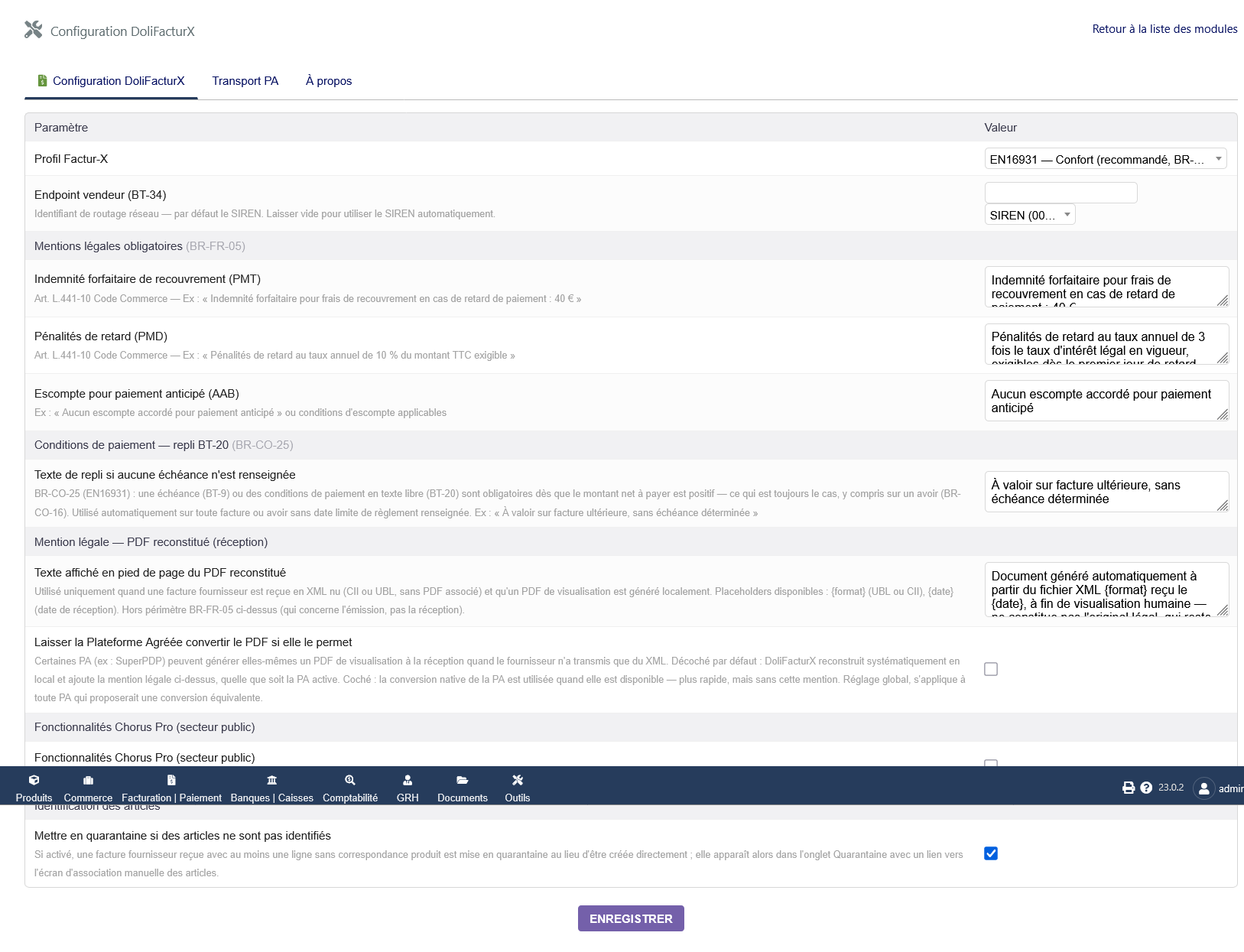
Task: Switch to Transport PA tab
Action: (245, 81)
